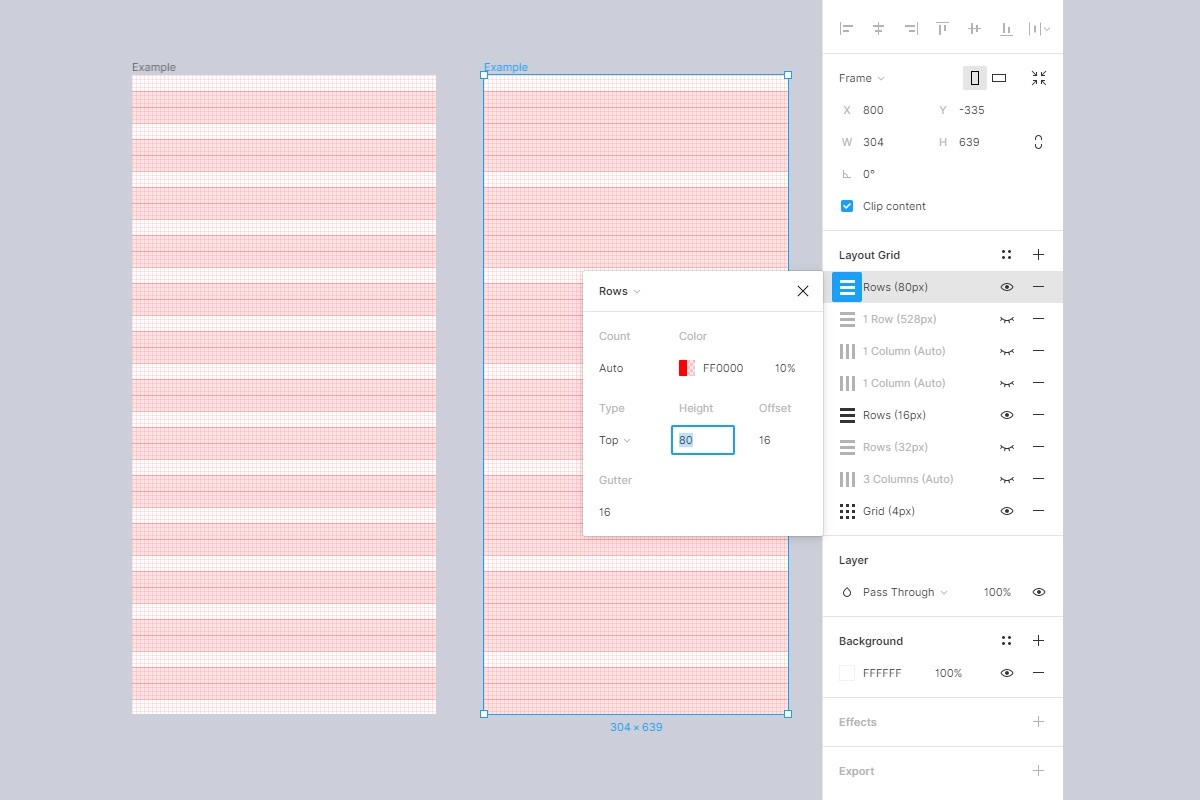
Task: Toggle the Clip content checkbox
Action: click(847, 206)
